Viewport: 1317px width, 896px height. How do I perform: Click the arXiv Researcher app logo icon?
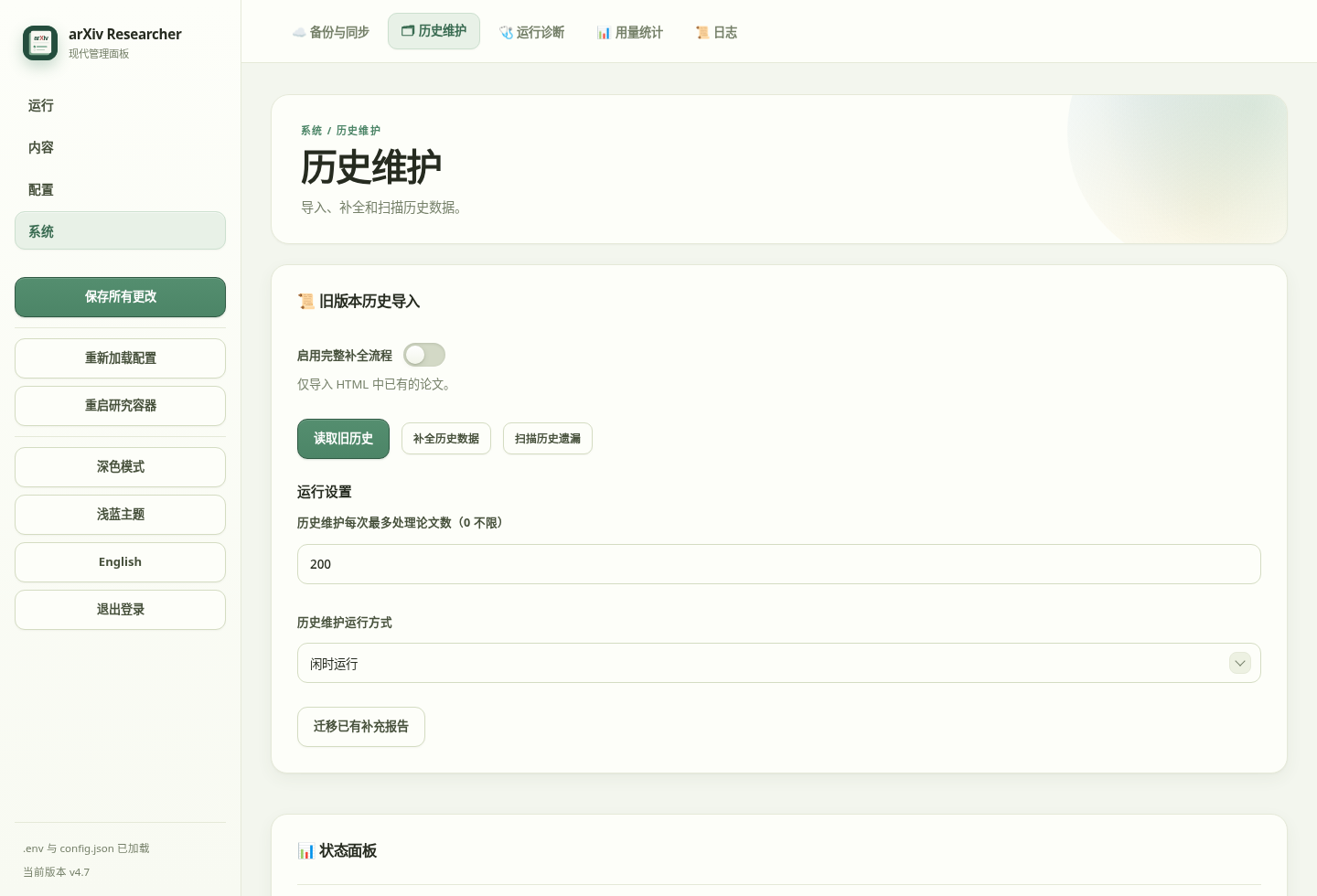click(40, 43)
